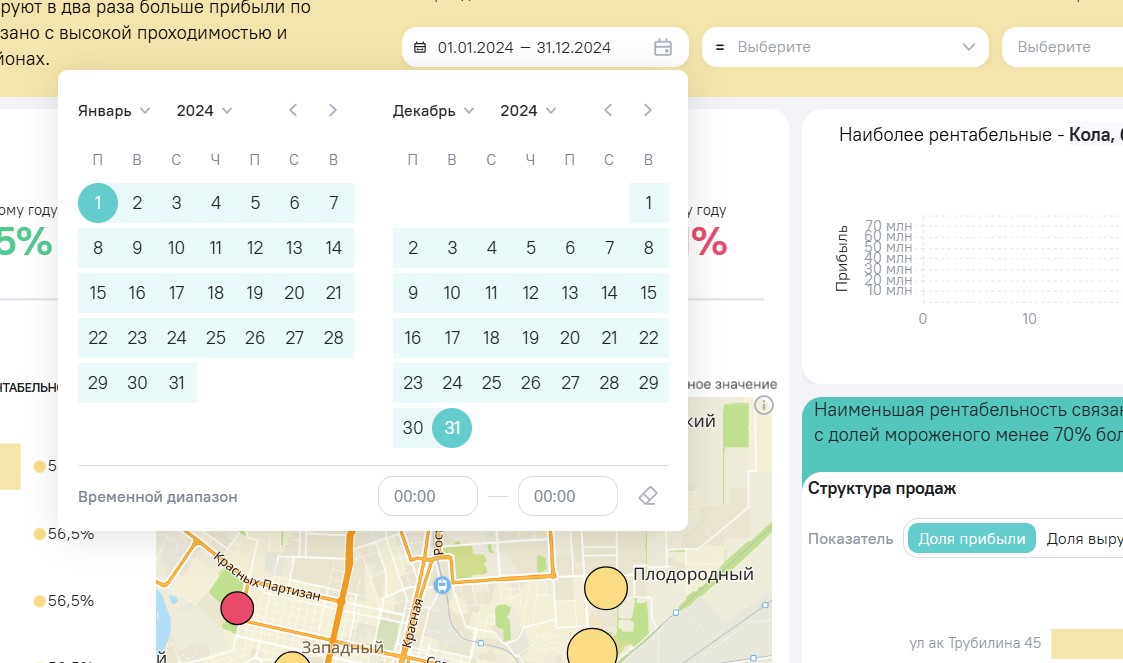The image size is (1123, 663).
Task: Click the start time 00:00 input field
Action: click(x=427, y=496)
